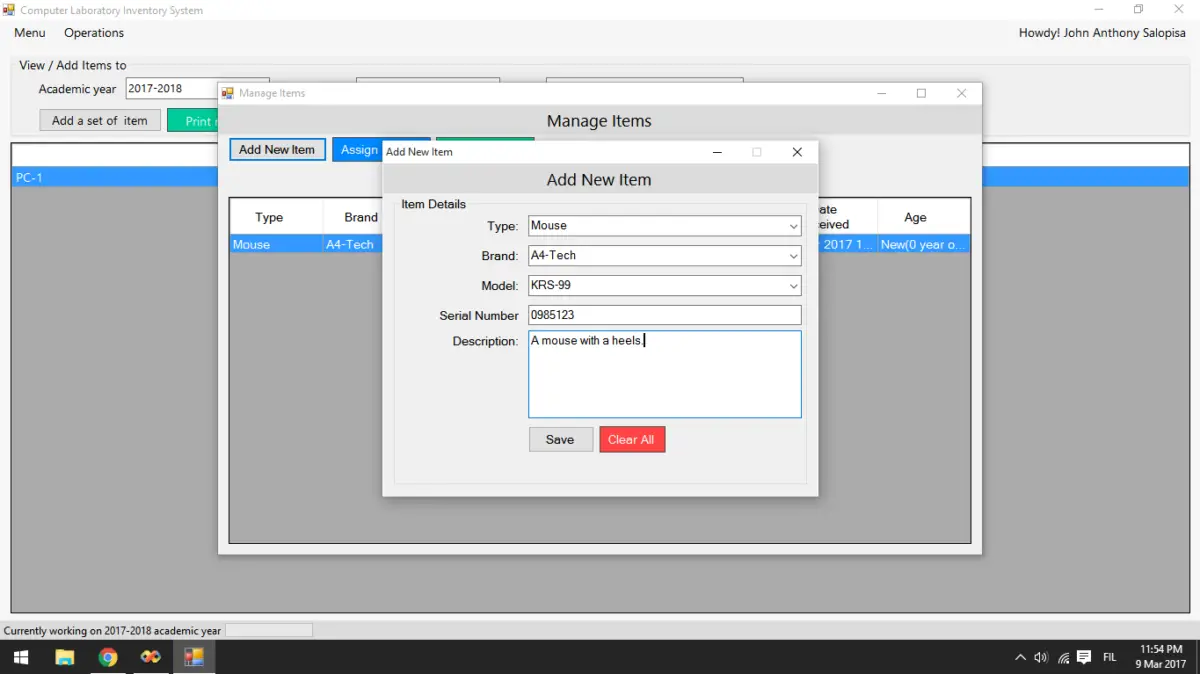Launch File Explorer from the taskbar
Screen dimensions: 1200x674
coord(64,657)
